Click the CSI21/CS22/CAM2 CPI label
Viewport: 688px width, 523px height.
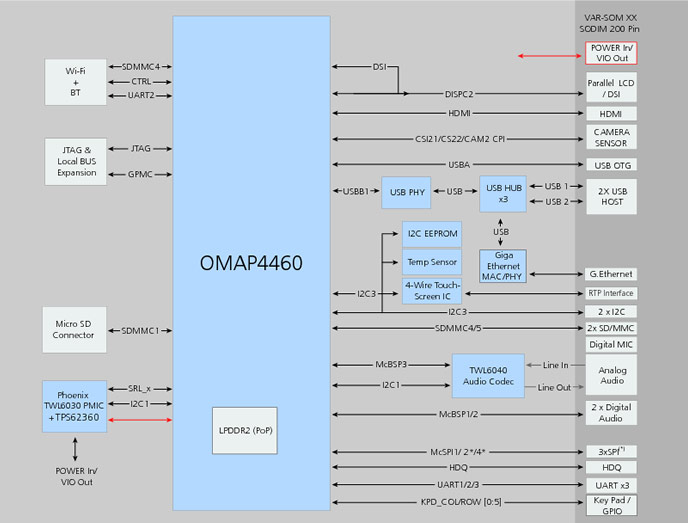[x=460, y=139]
